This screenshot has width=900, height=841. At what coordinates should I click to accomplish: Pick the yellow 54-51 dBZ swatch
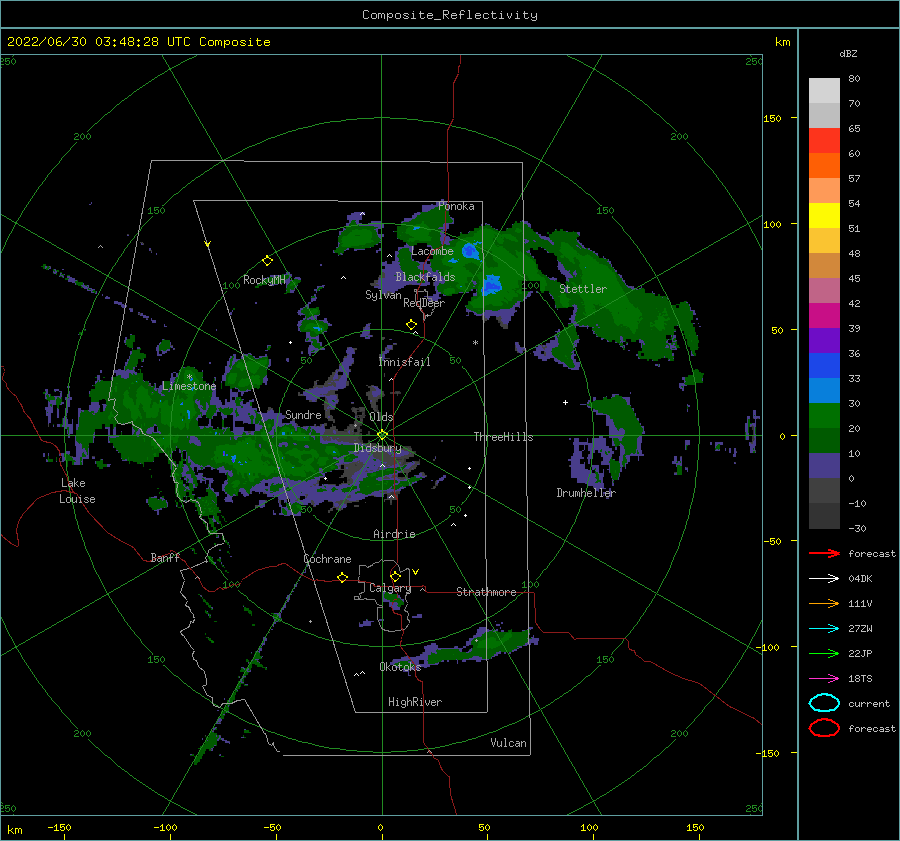(824, 215)
